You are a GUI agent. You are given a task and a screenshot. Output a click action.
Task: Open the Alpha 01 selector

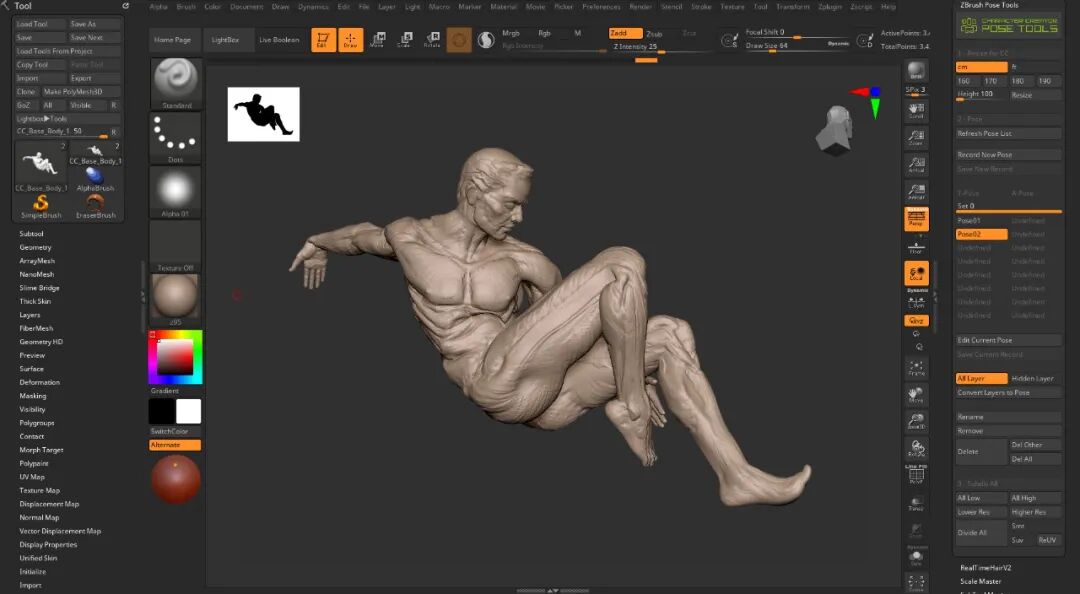point(176,192)
